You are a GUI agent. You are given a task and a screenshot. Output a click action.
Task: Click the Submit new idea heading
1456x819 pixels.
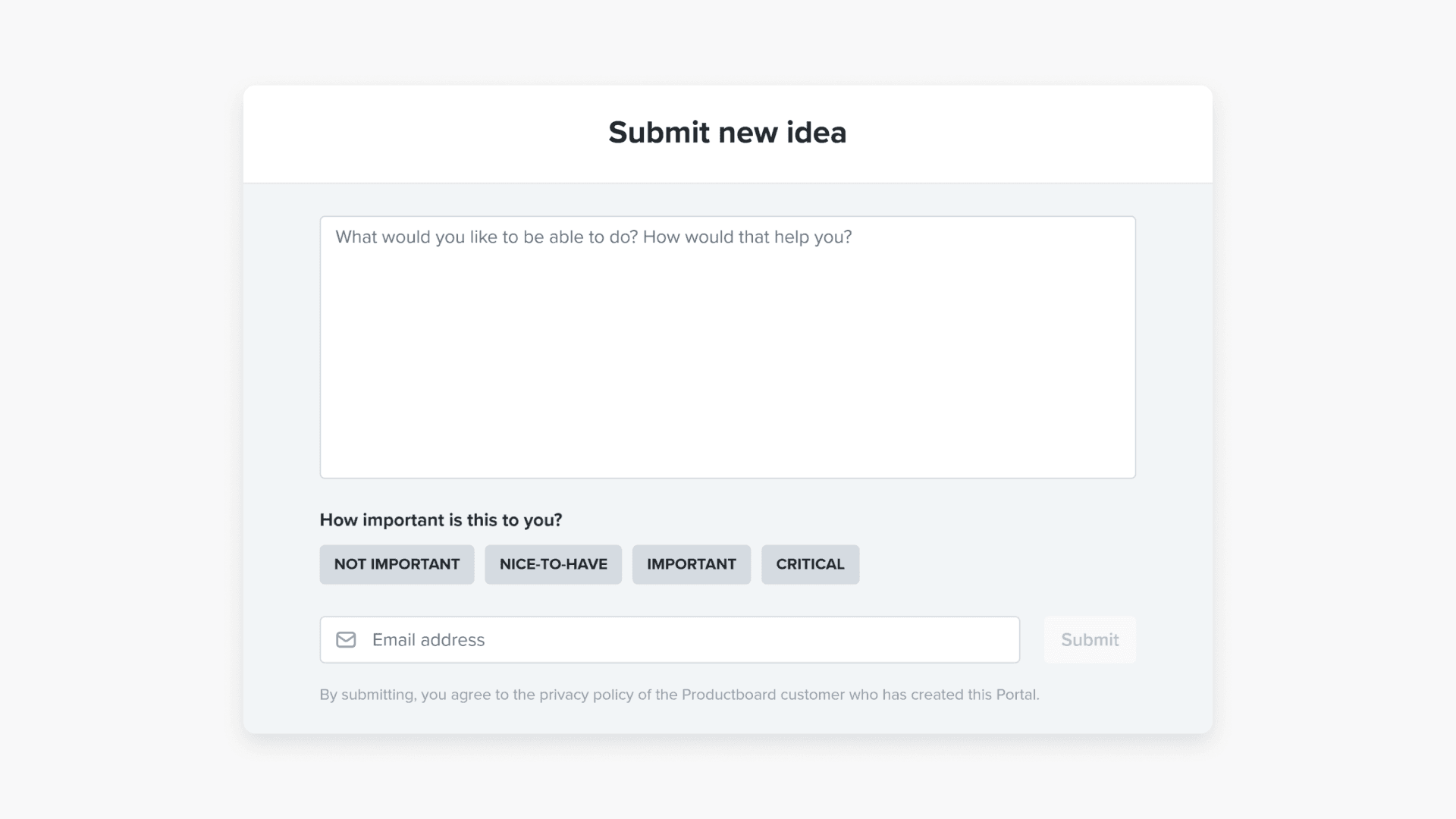coord(727,132)
